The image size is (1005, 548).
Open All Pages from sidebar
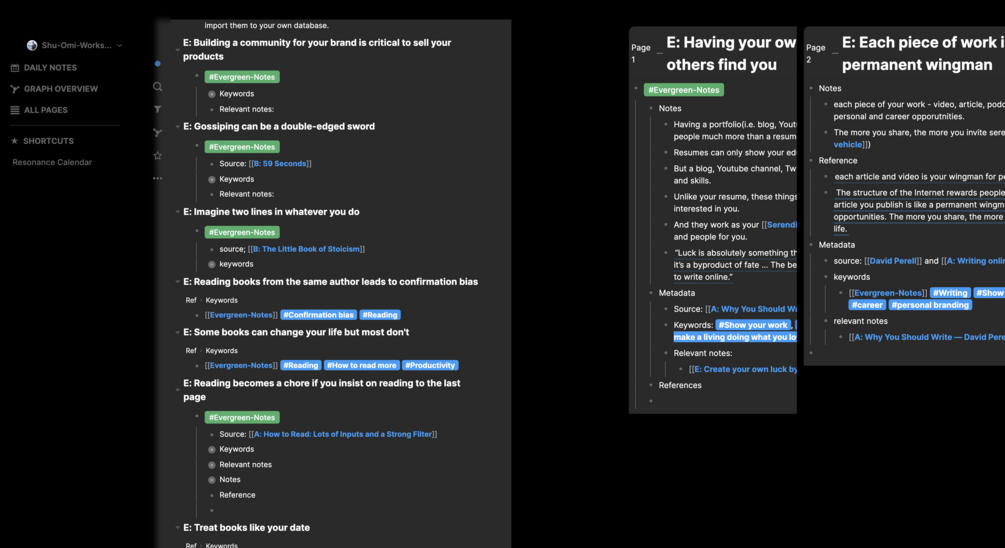(45, 110)
